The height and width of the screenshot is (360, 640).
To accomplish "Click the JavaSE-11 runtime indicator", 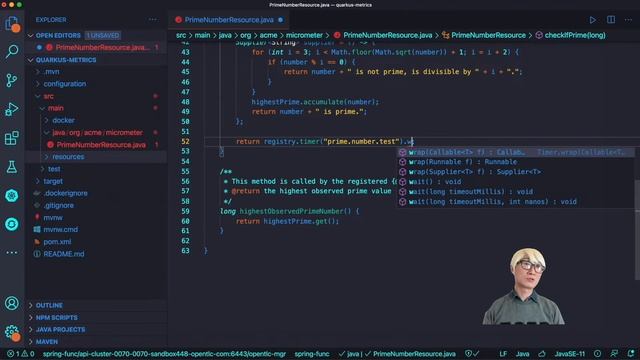I will click(569, 353).
